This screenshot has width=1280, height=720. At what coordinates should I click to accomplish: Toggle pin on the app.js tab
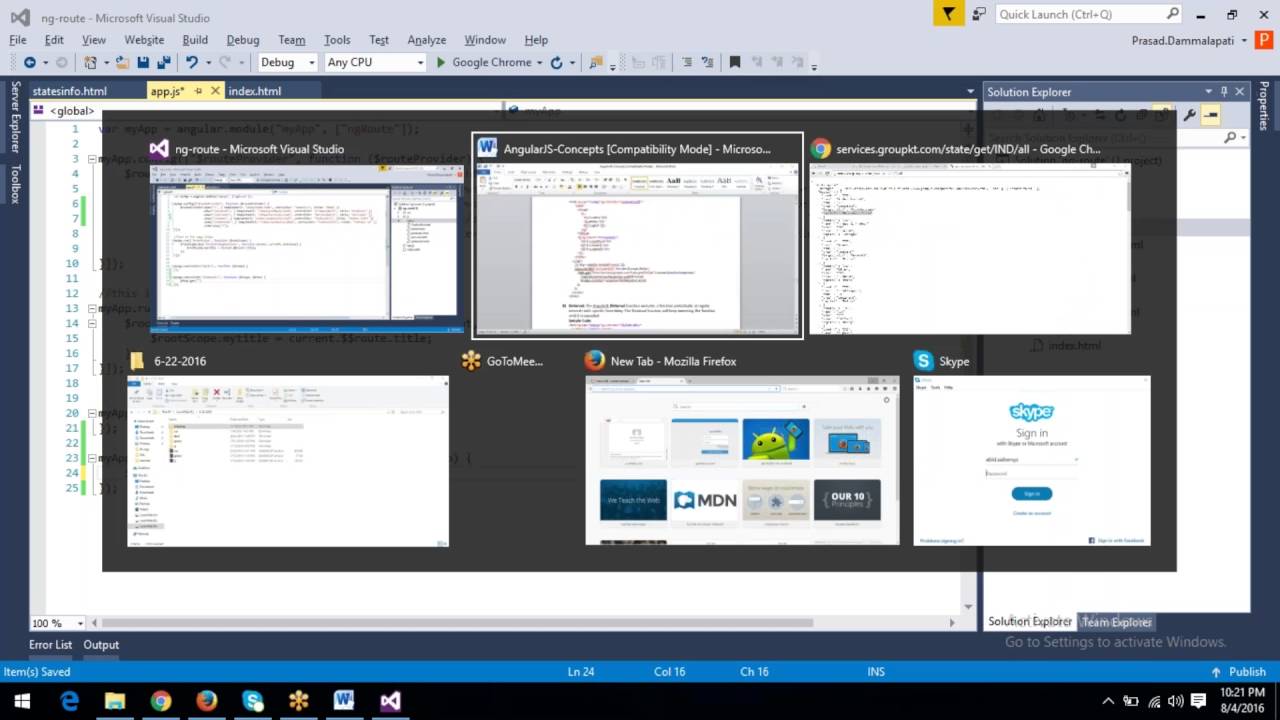[198, 91]
